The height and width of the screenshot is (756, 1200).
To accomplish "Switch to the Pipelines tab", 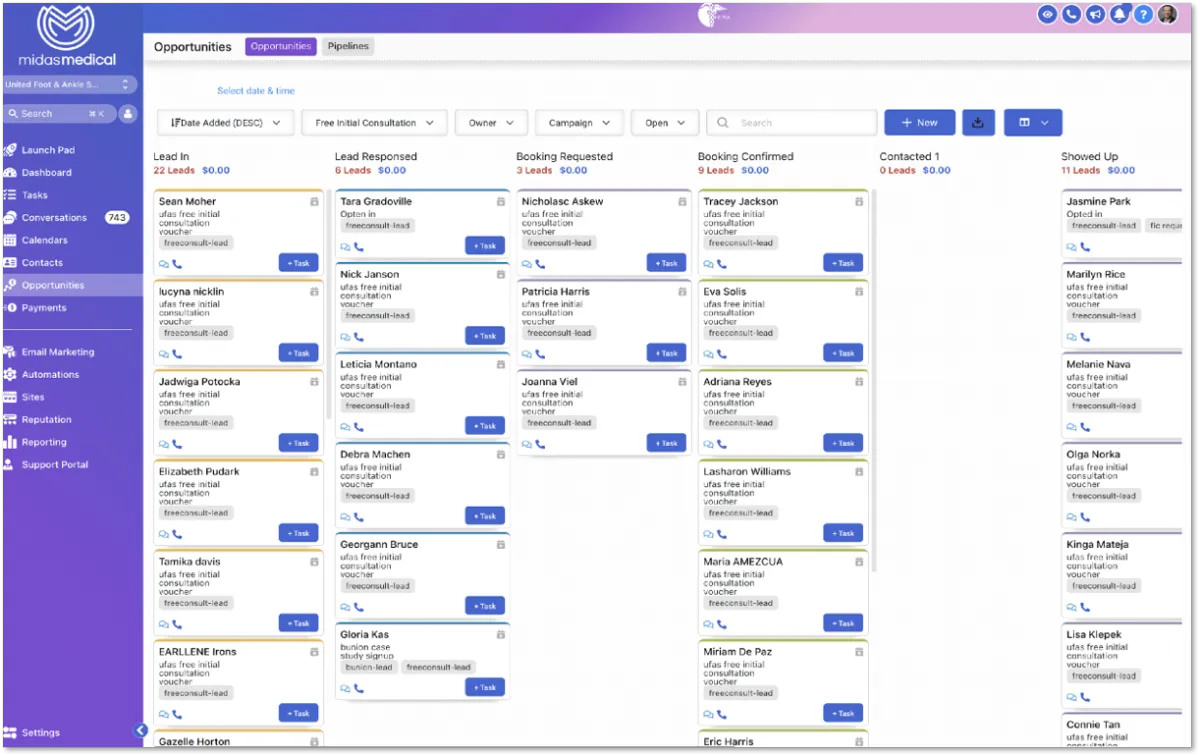I will coord(348,47).
